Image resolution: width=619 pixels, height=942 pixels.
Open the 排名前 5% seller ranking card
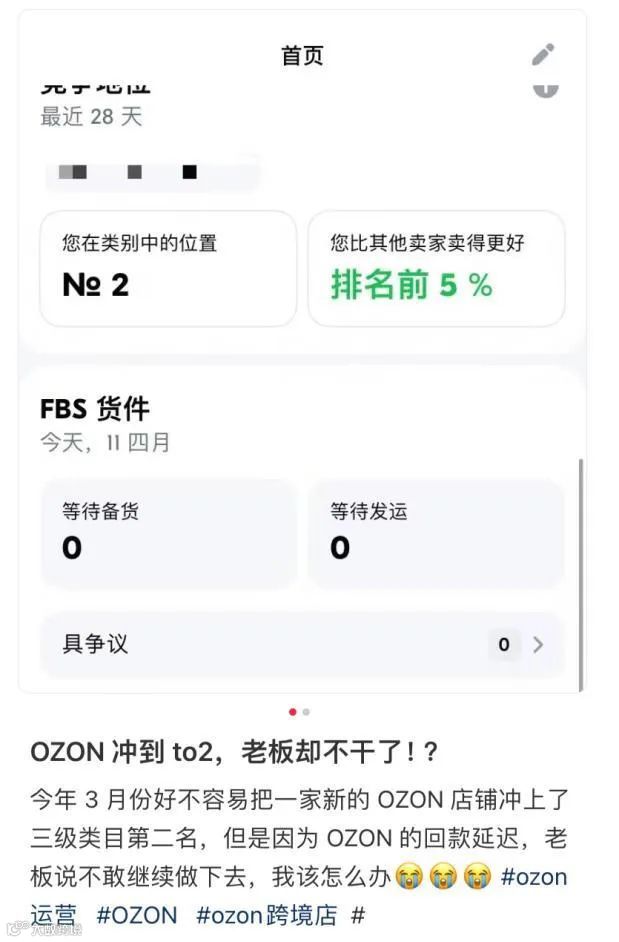[x=436, y=268]
